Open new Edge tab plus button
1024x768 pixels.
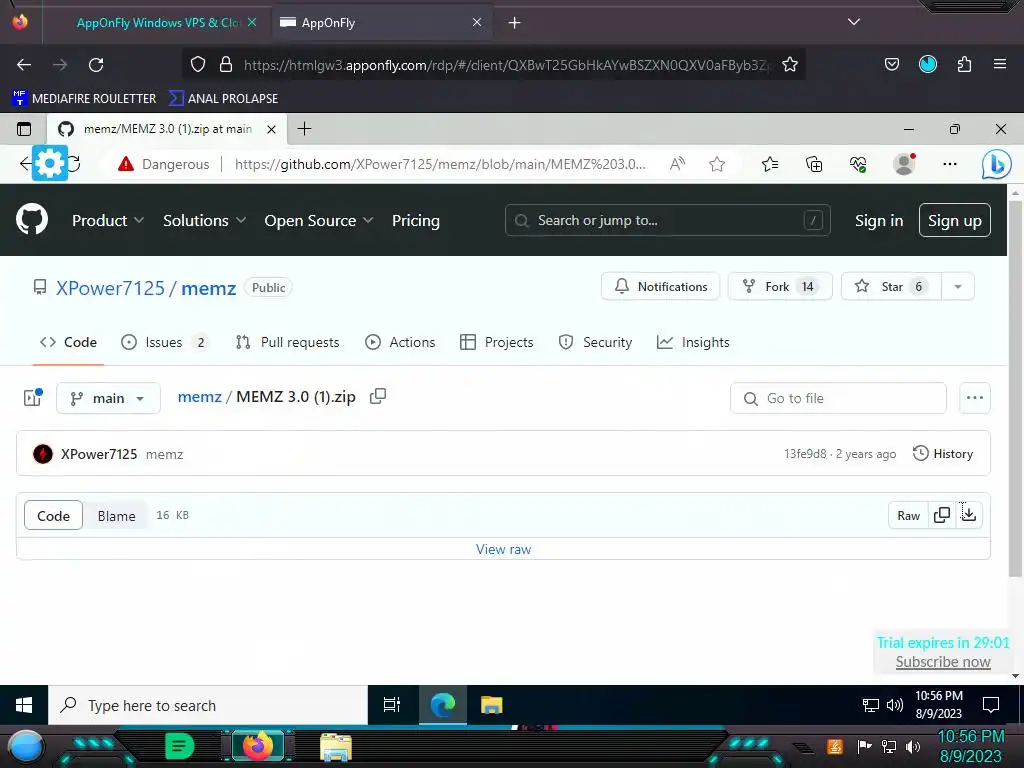tap(304, 129)
